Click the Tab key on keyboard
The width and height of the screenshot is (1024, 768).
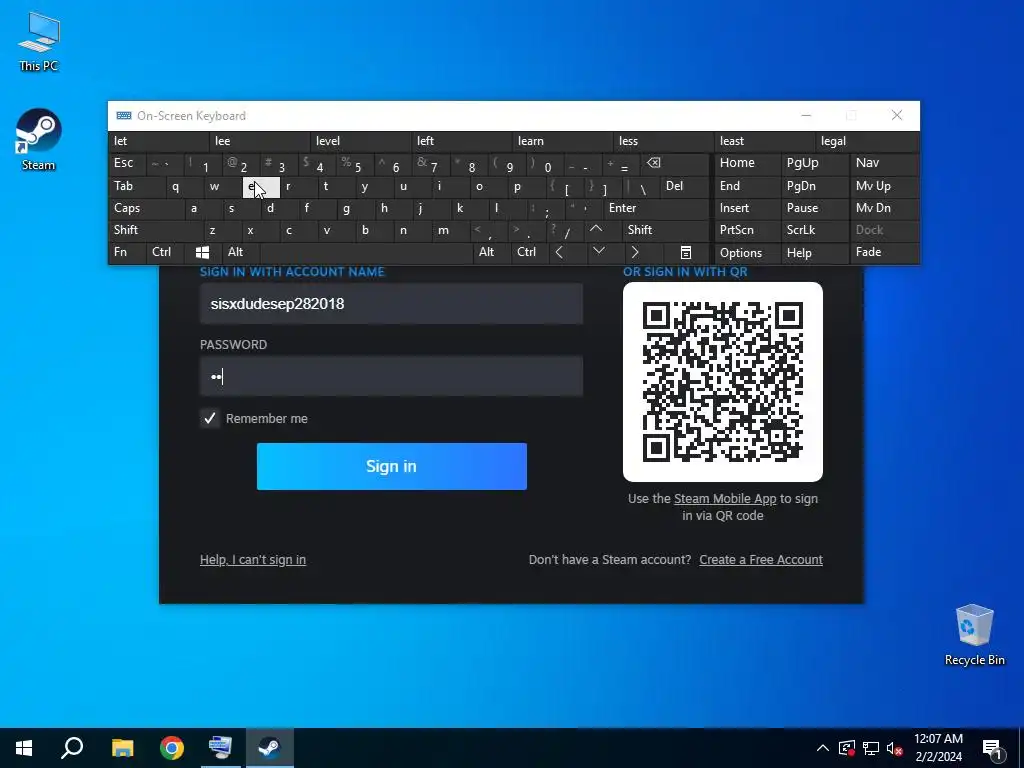pos(137,186)
